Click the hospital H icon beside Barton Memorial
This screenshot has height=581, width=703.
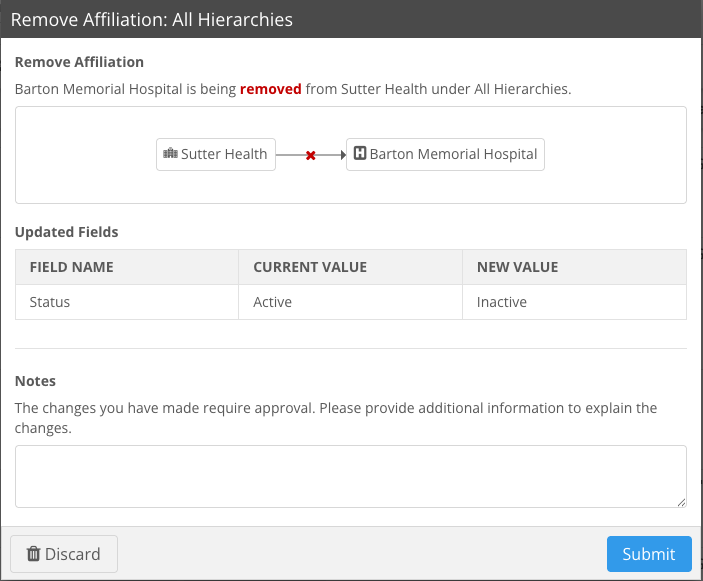click(360, 154)
